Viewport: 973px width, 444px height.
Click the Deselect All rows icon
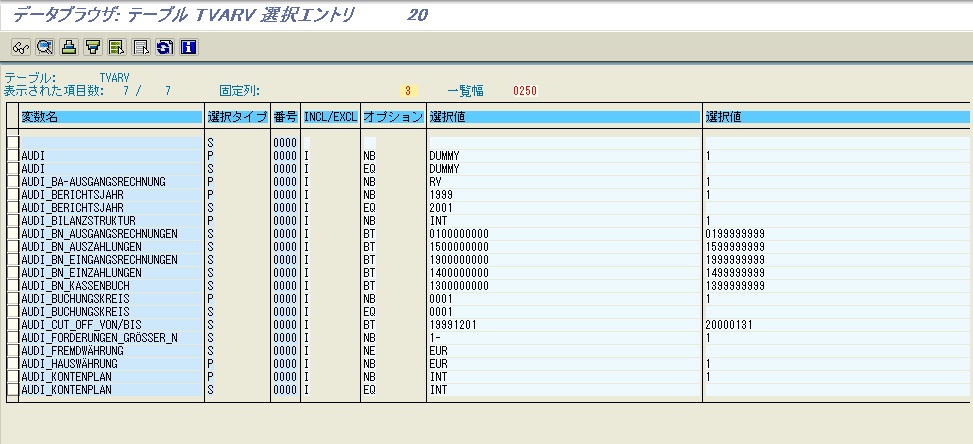(141, 46)
